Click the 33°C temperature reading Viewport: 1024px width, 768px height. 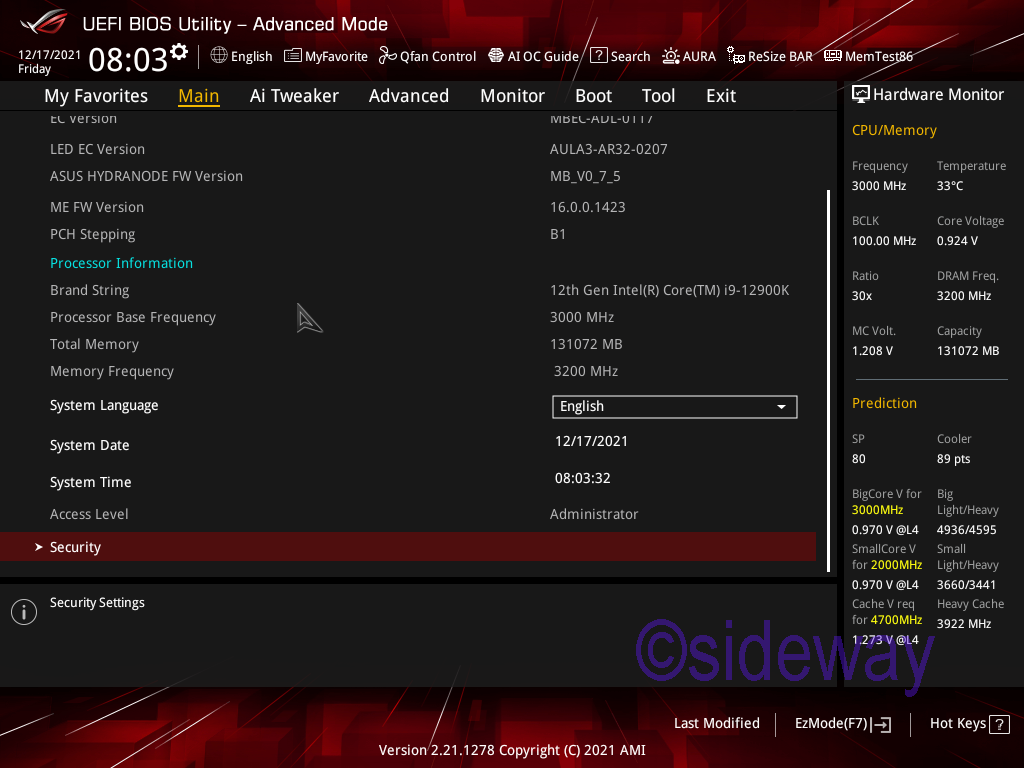(950, 185)
